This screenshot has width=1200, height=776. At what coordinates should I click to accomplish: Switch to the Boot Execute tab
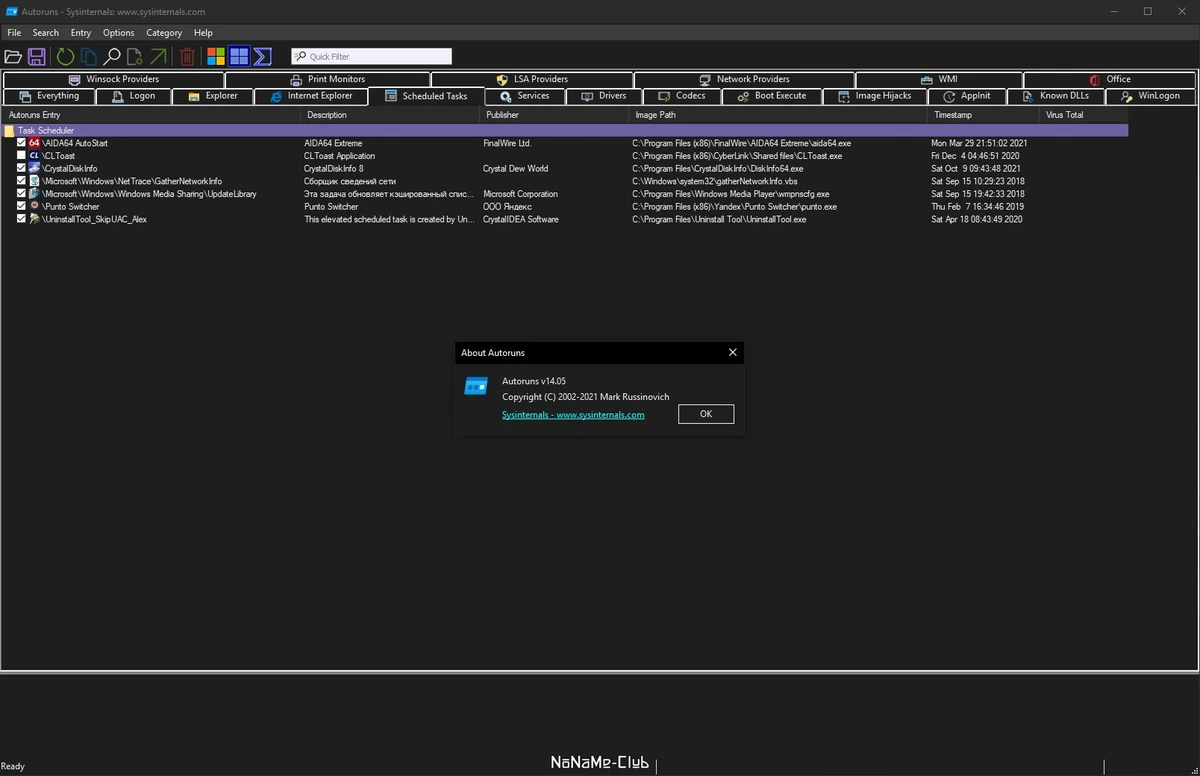click(x=772, y=96)
